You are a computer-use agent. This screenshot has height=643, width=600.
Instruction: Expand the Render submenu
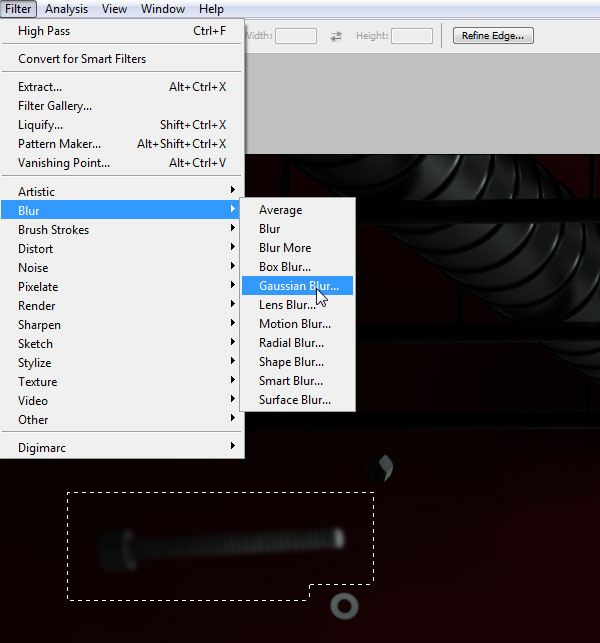122,306
